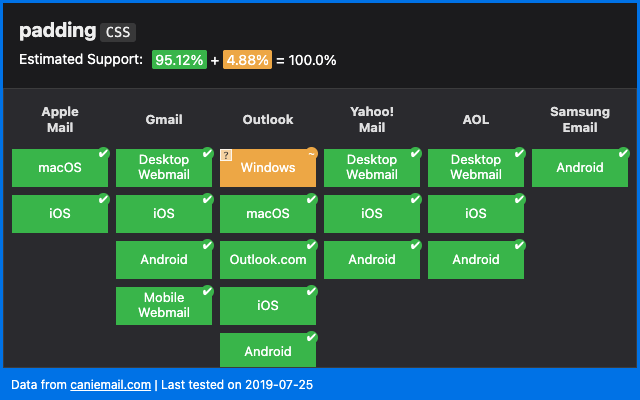Select the Yahoo! Mail iOS cell
The image size is (640, 400).
coord(372,214)
